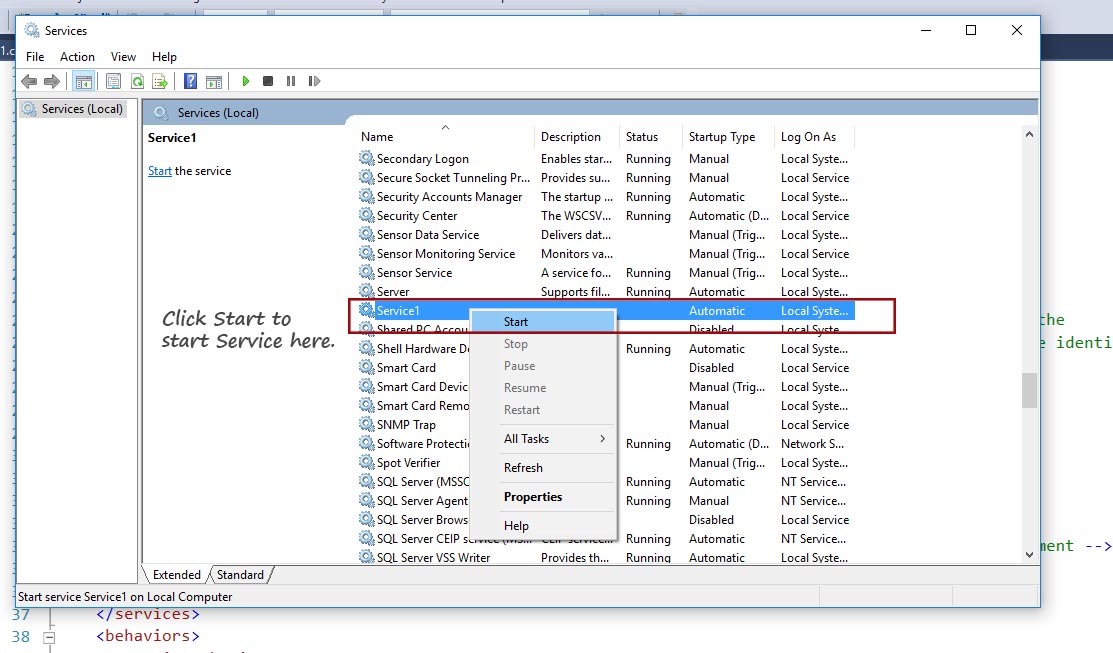
Task: Toggle the Show/Hide Action Pane icon
Action: click(x=214, y=82)
